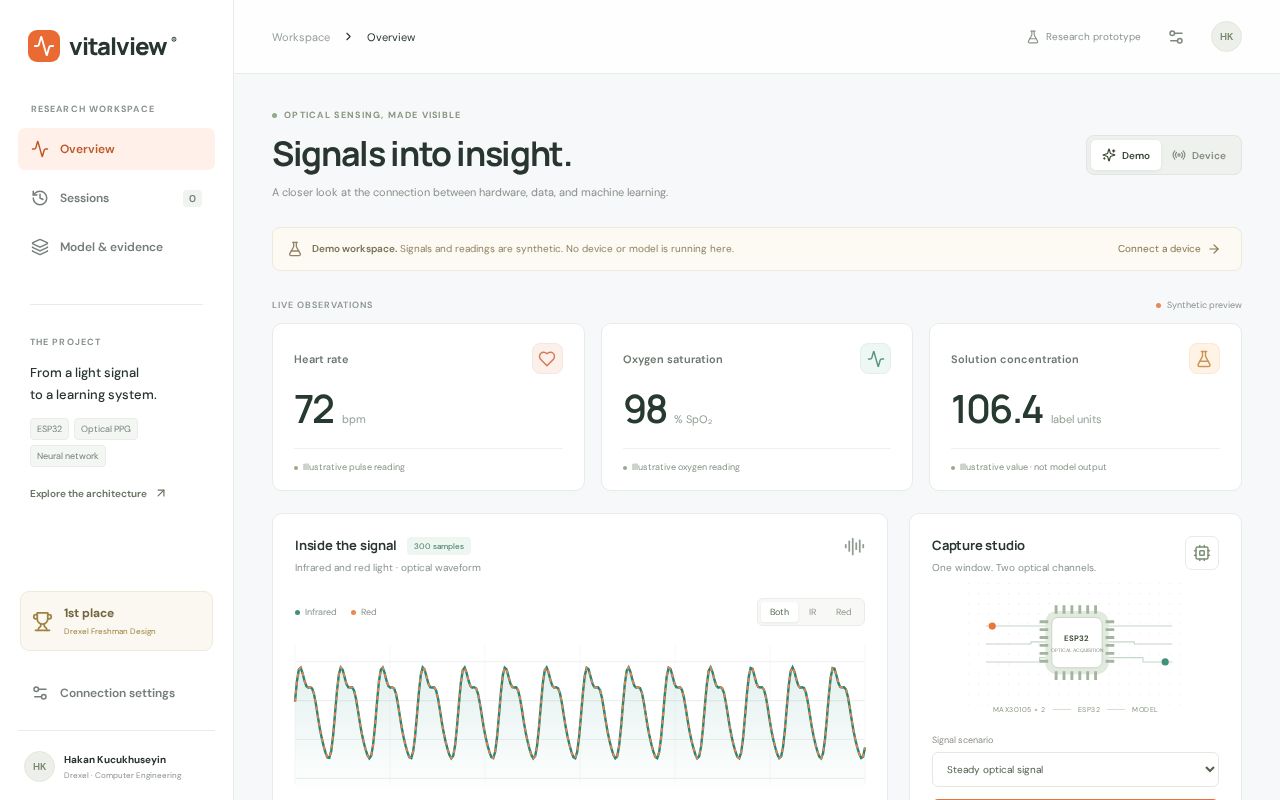Click the Connection settings sliders icon
The height and width of the screenshot is (800, 1280).
(40, 693)
